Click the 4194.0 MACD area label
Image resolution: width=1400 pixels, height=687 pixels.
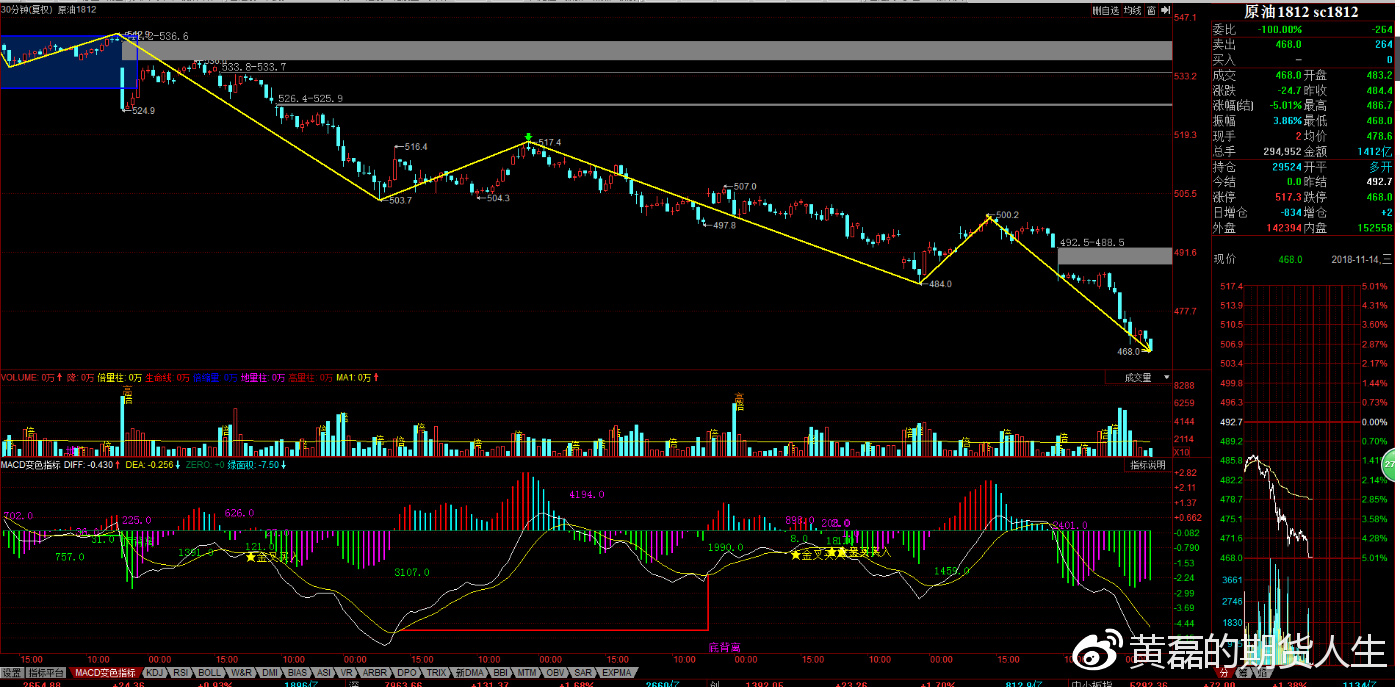click(x=586, y=495)
